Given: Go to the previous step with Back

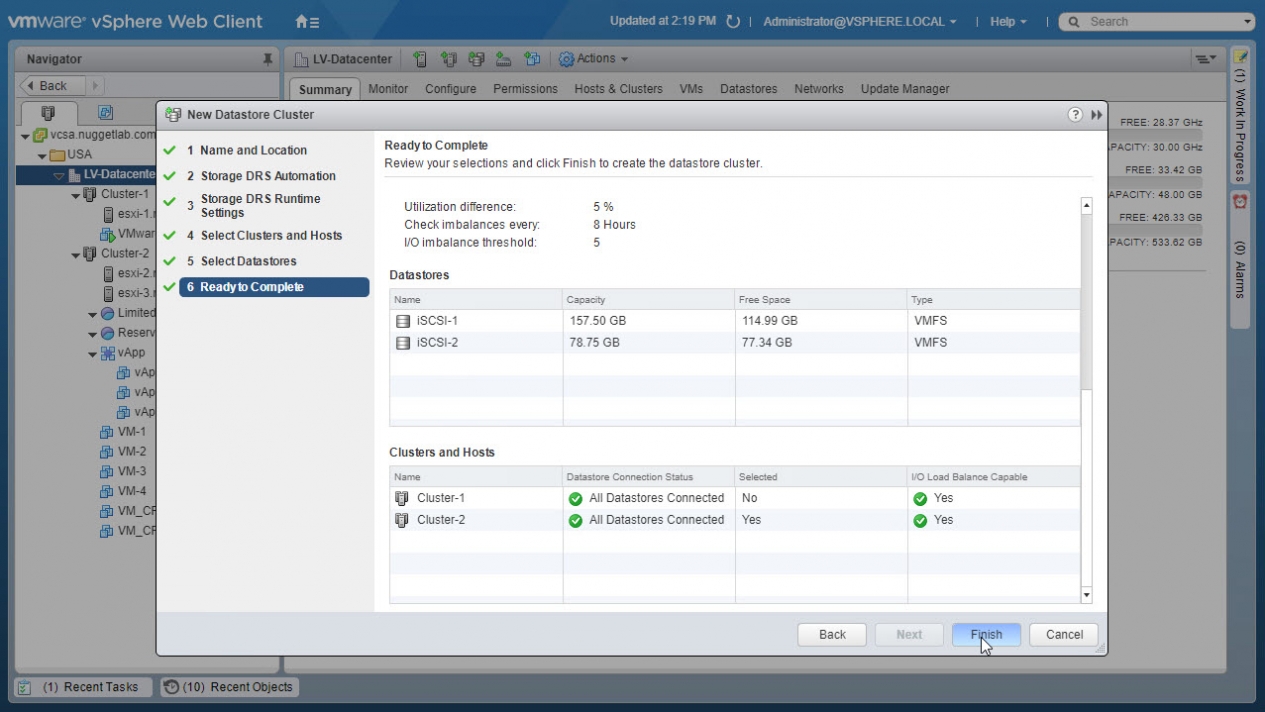Looking at the screenshot, I should [832, 634].
